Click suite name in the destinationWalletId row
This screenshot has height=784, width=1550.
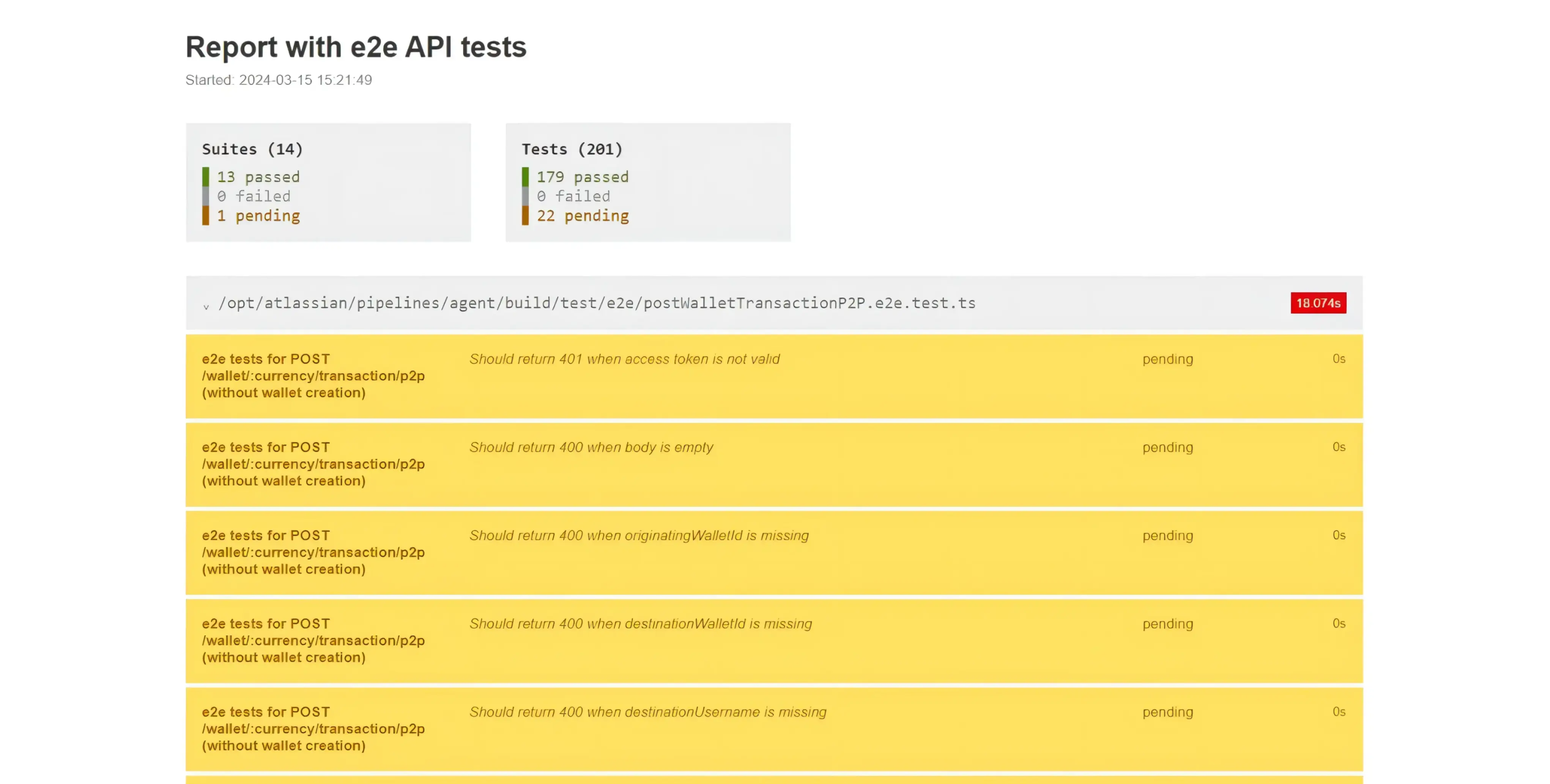click(x=313, y=641)
